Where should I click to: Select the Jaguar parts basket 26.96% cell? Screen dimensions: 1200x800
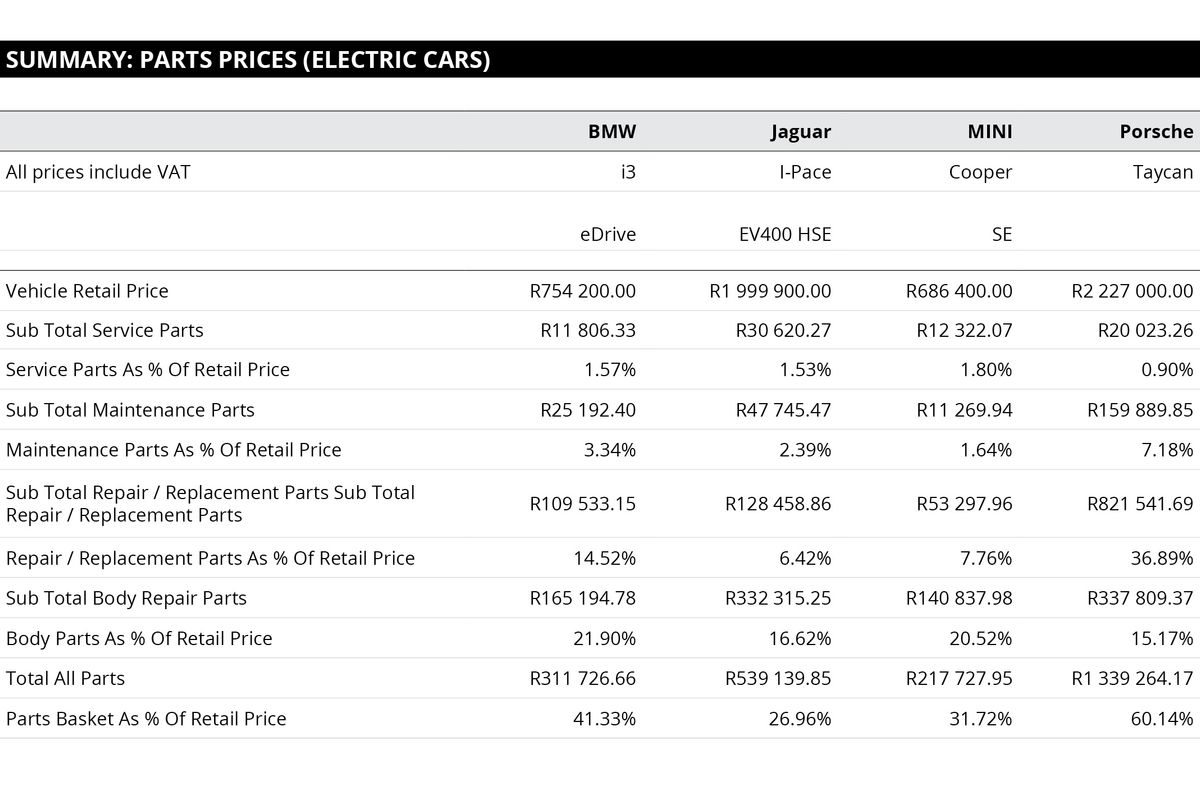pos(805,718)
